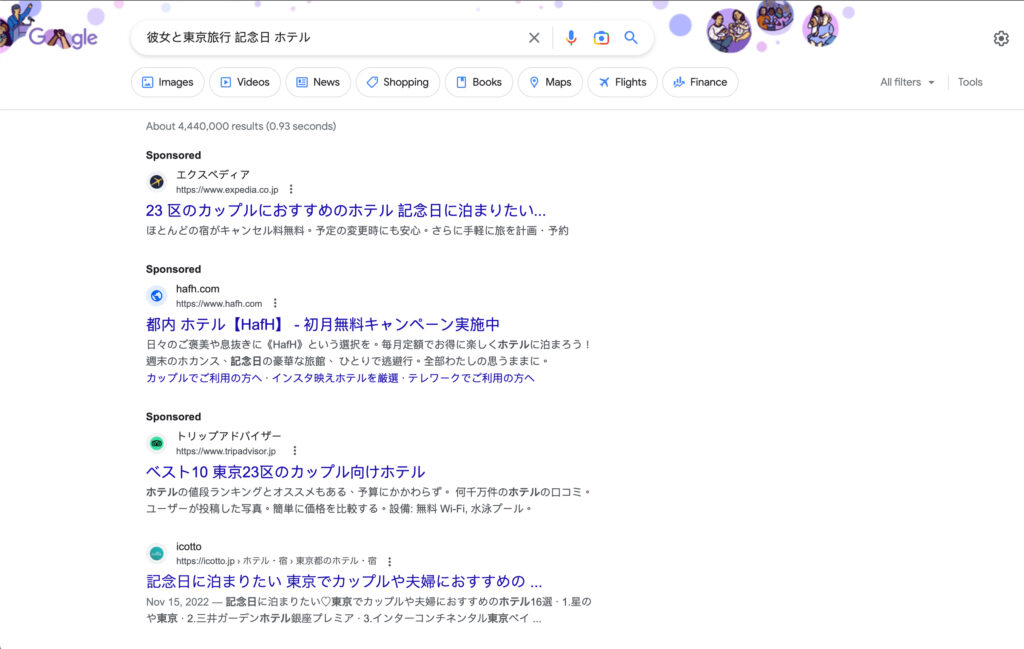
Task: Open the Tripadvisor ad ベスト10 東京23区のカップル向けホテル
Action: 285,471
